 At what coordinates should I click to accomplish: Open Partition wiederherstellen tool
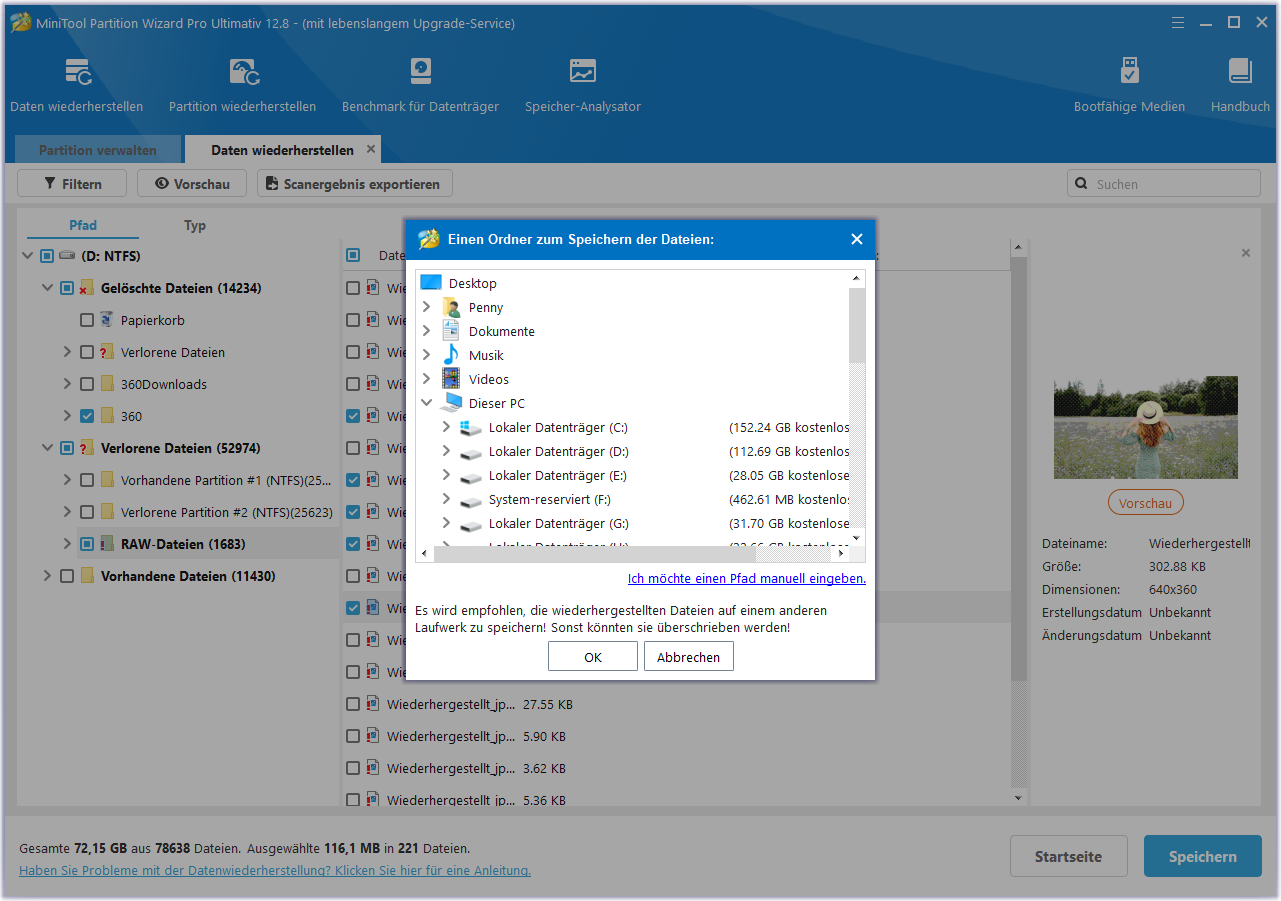(x=243, y=72)
